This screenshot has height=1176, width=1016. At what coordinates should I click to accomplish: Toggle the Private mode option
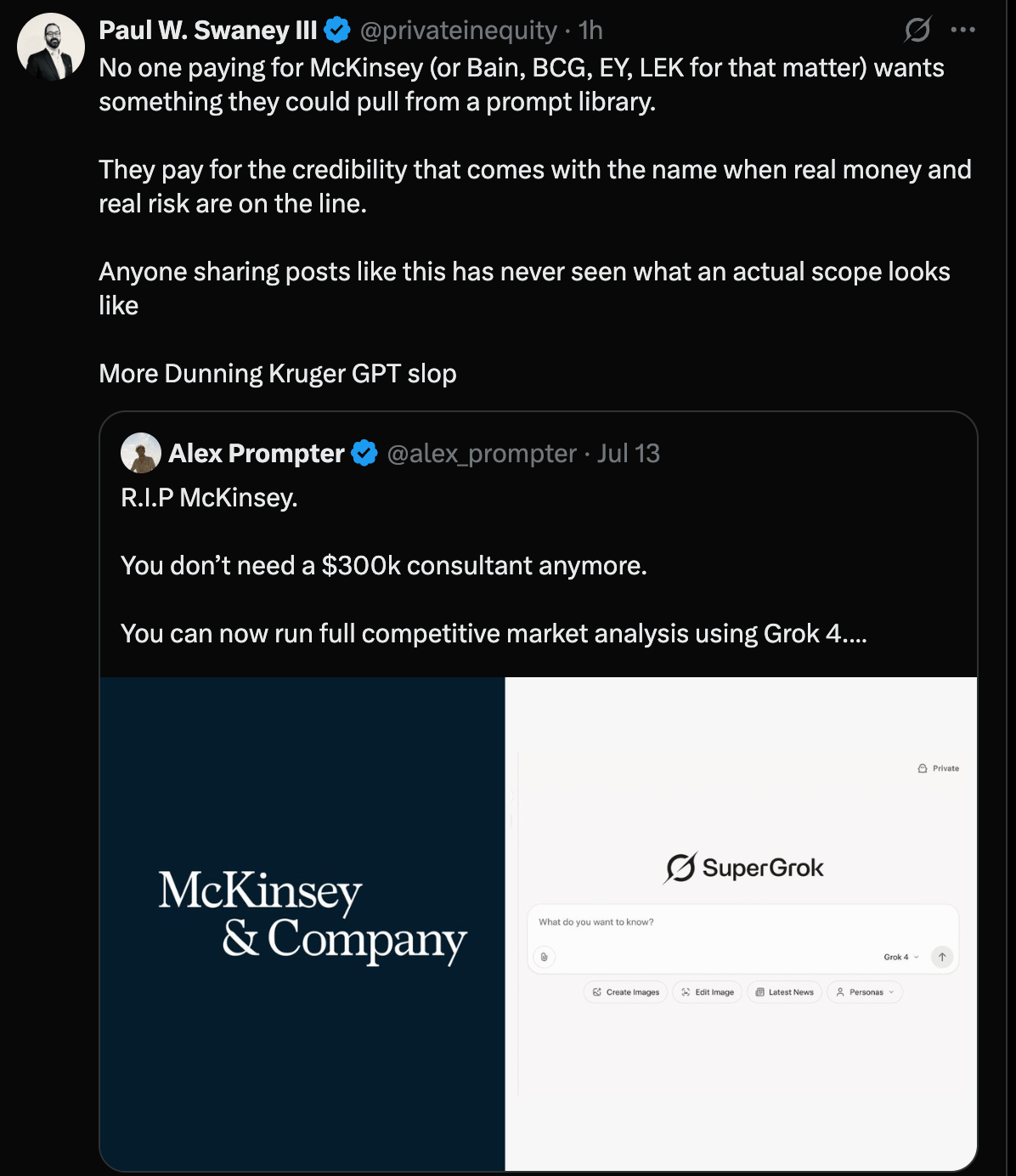tap(939, 768)
